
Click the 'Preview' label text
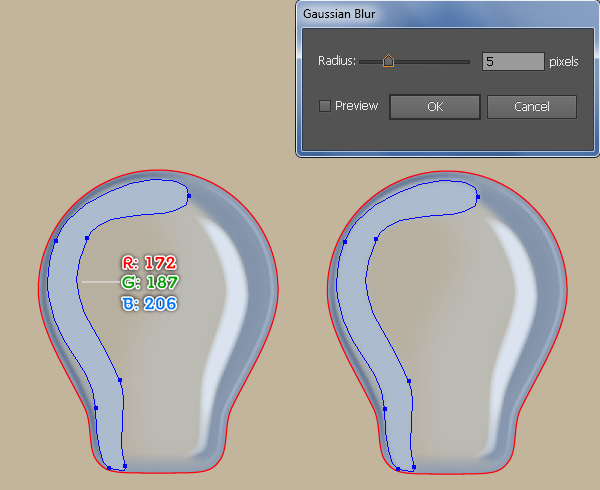point(356,106)
